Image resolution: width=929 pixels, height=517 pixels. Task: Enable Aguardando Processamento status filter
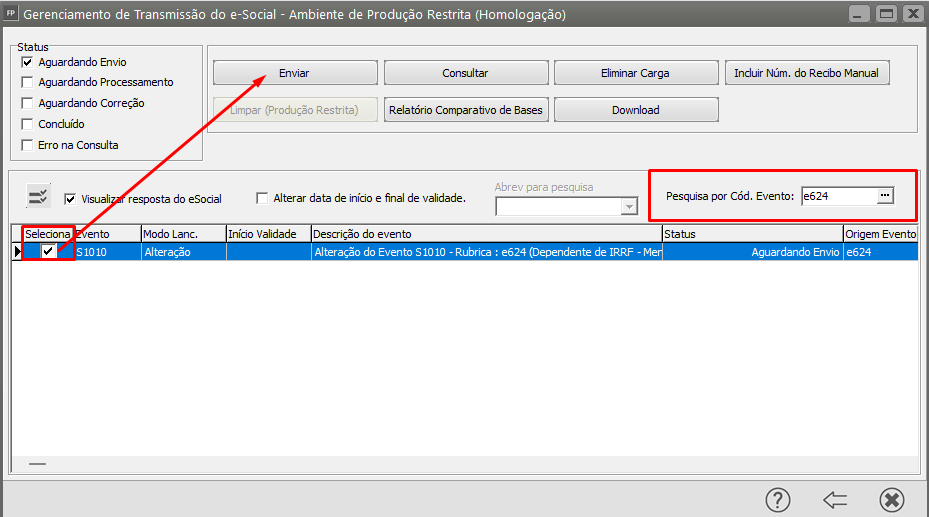click(x=28, y=83)
